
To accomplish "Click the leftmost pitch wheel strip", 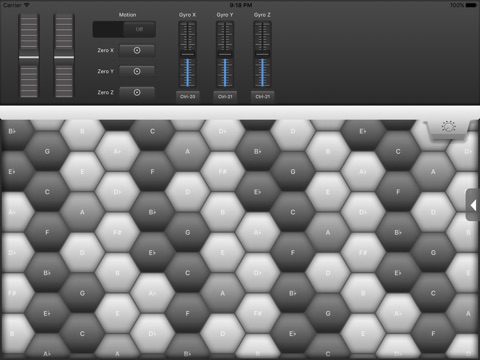I will [29, 56].
